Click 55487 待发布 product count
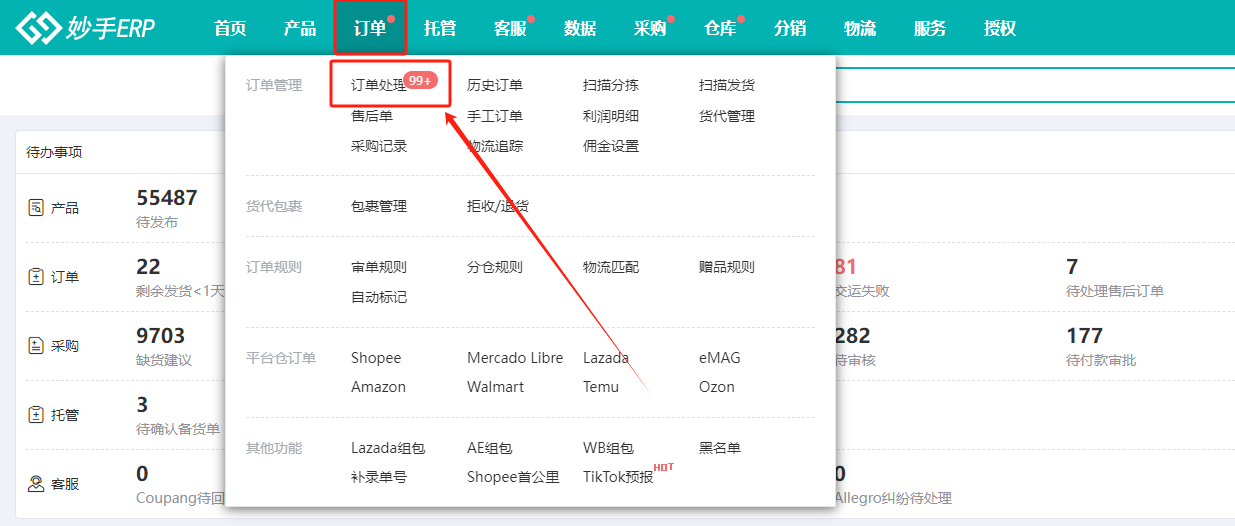Image resolution: width=1235 pixels, height=526 pixels. (x=167, y=198)
